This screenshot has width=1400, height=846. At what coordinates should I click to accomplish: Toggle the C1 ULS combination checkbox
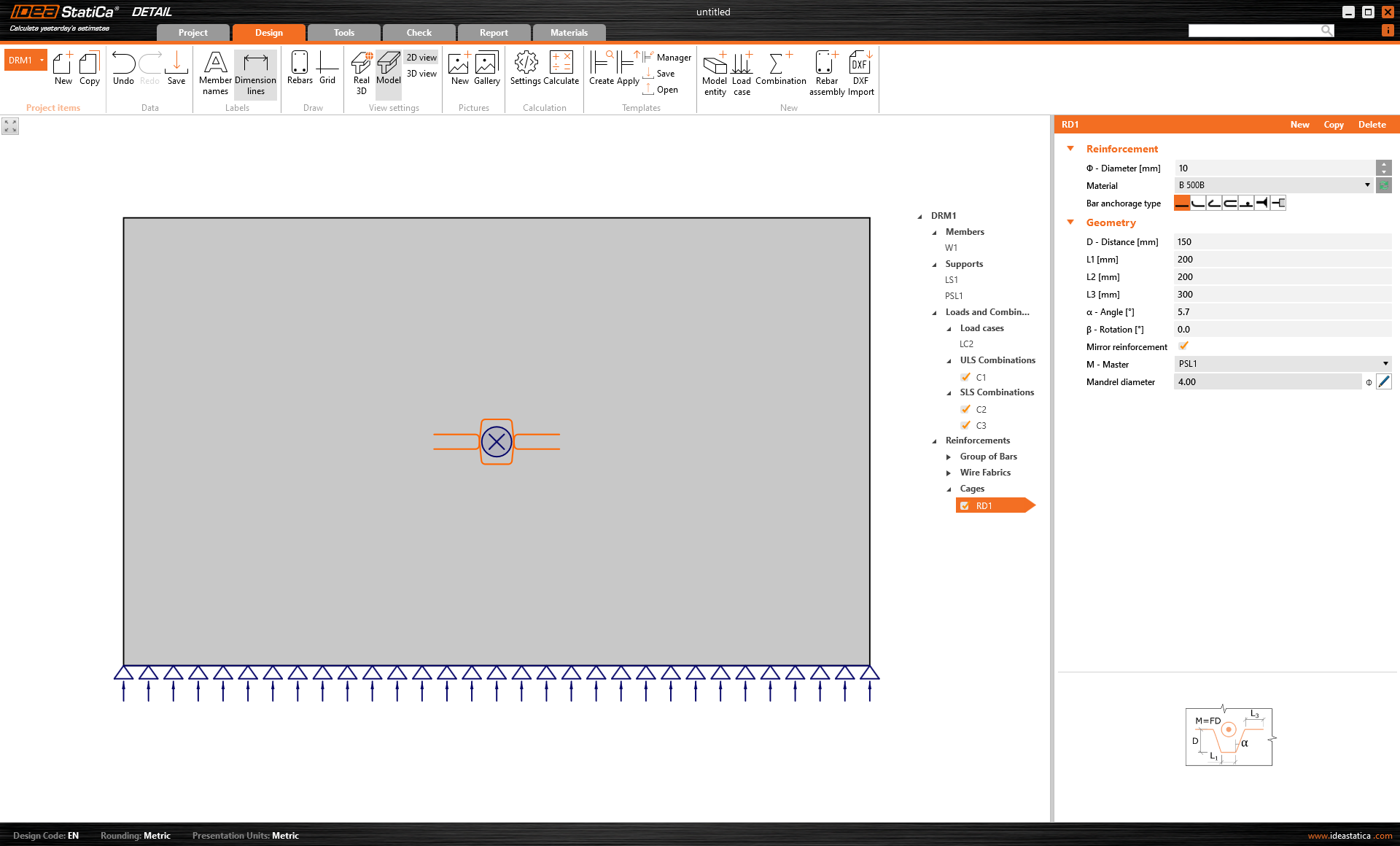(x=965, y=377)
